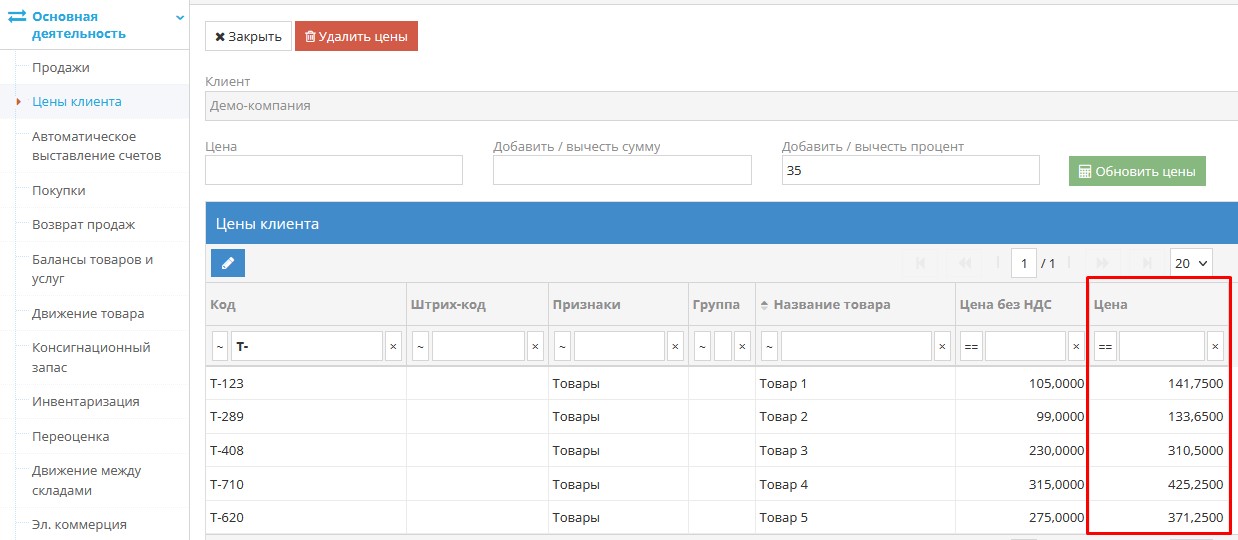Open Инвентаризация in the sidebar menu

[86, 402]
